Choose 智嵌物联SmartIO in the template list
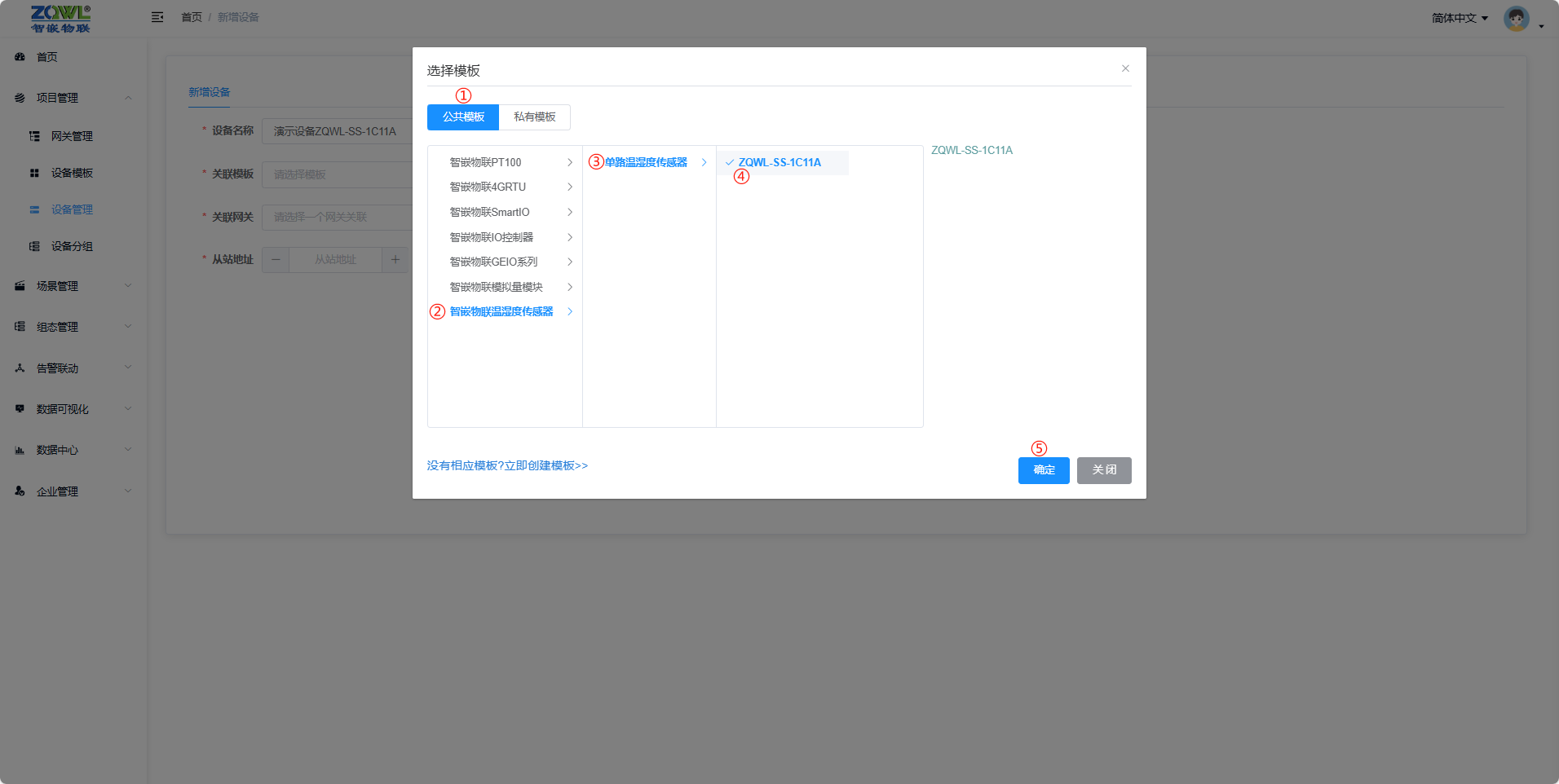This screenshot has height=784, width=1559. [x=490, y=212]
